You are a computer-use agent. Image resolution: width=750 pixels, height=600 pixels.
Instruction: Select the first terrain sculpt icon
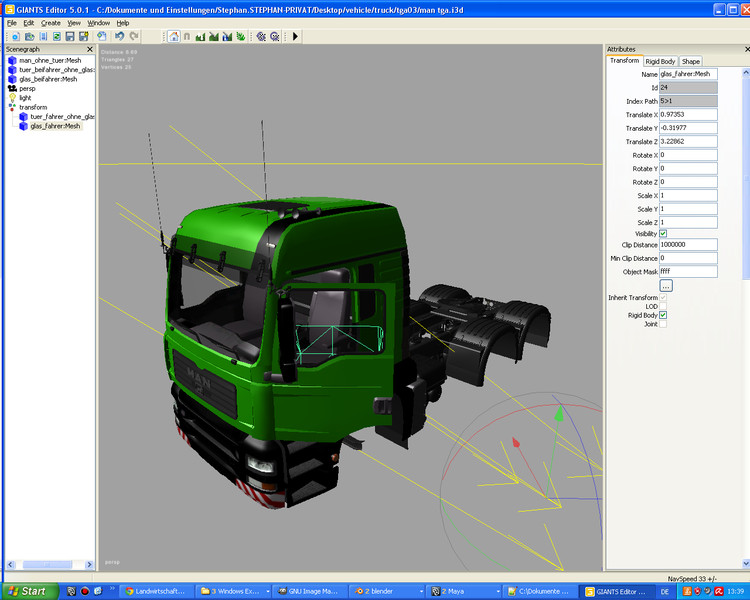pos(200,36)
